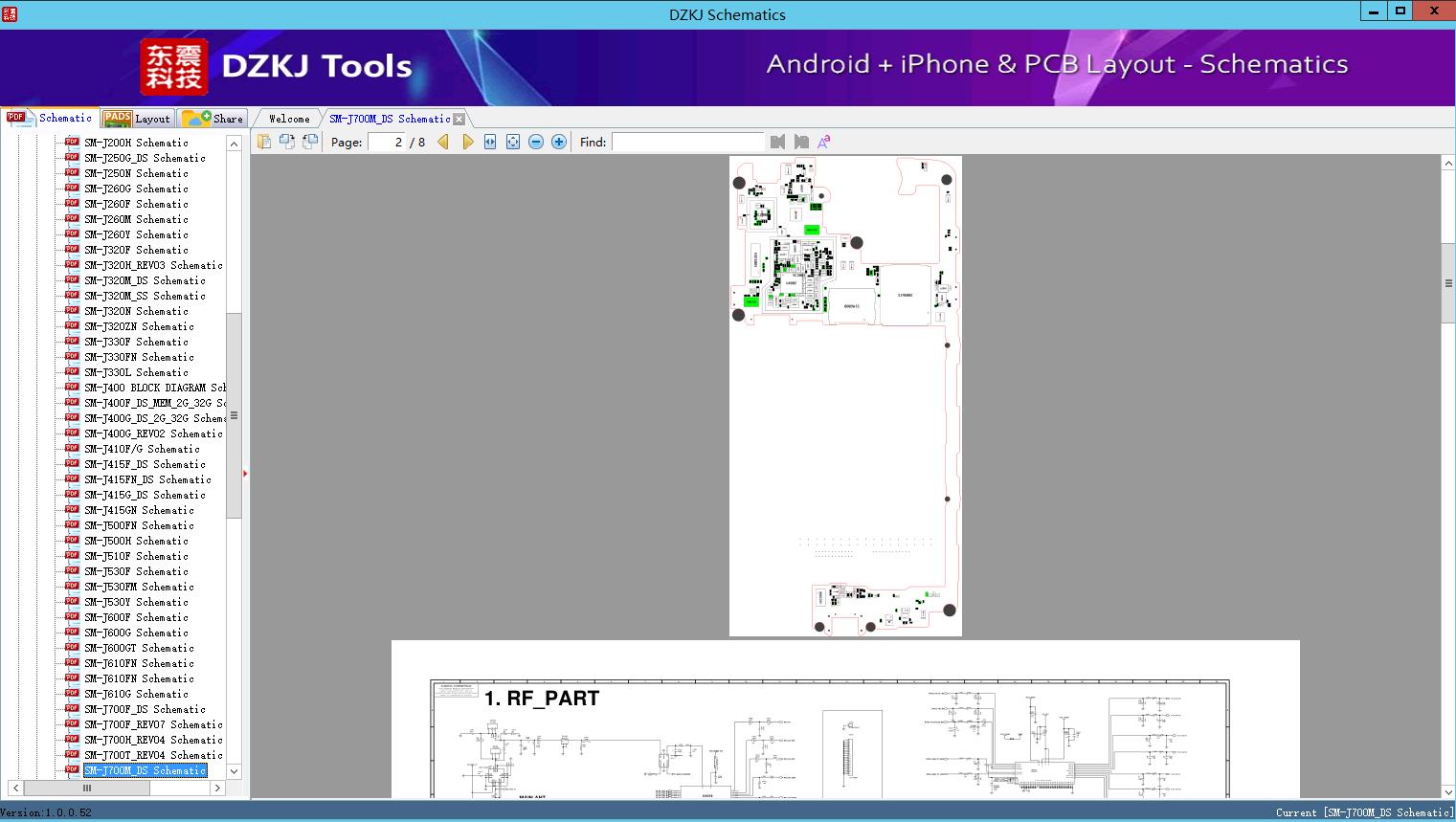Rotate the schematic page counterclockwise

tap(309, 141)
